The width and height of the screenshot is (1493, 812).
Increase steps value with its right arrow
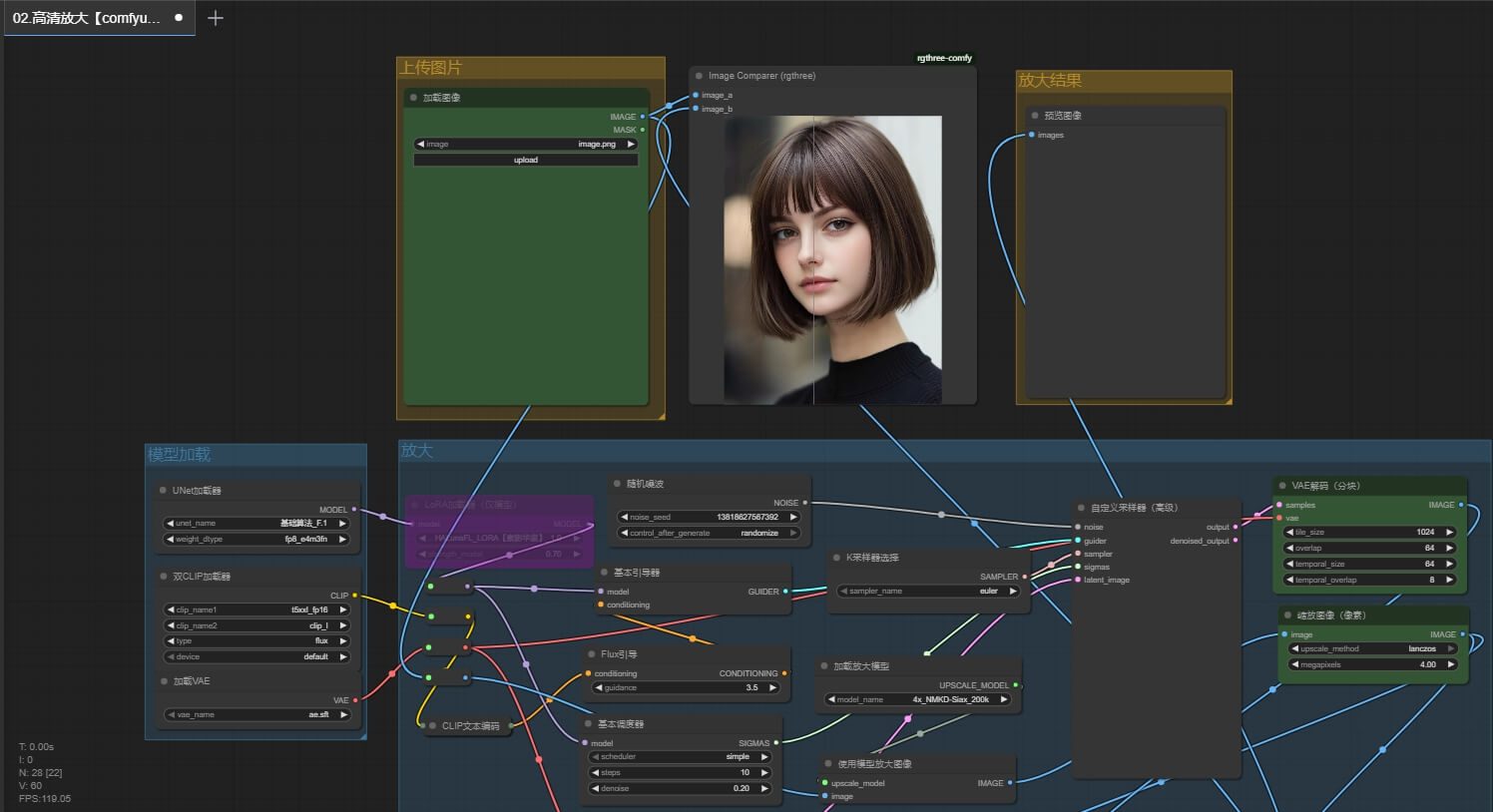(x=764, y=772)
